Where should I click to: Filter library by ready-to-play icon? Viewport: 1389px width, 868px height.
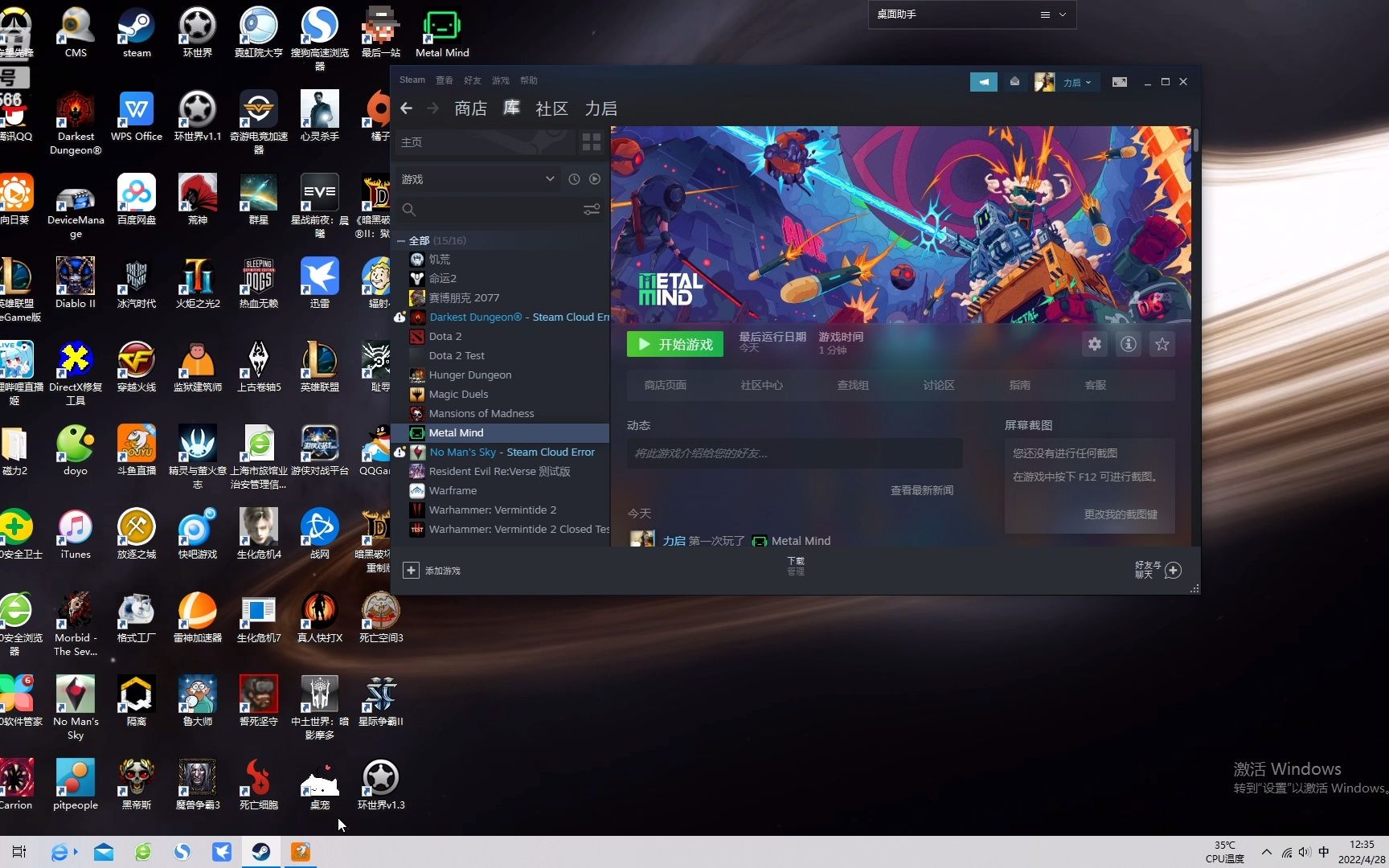(x=595, y=179)
